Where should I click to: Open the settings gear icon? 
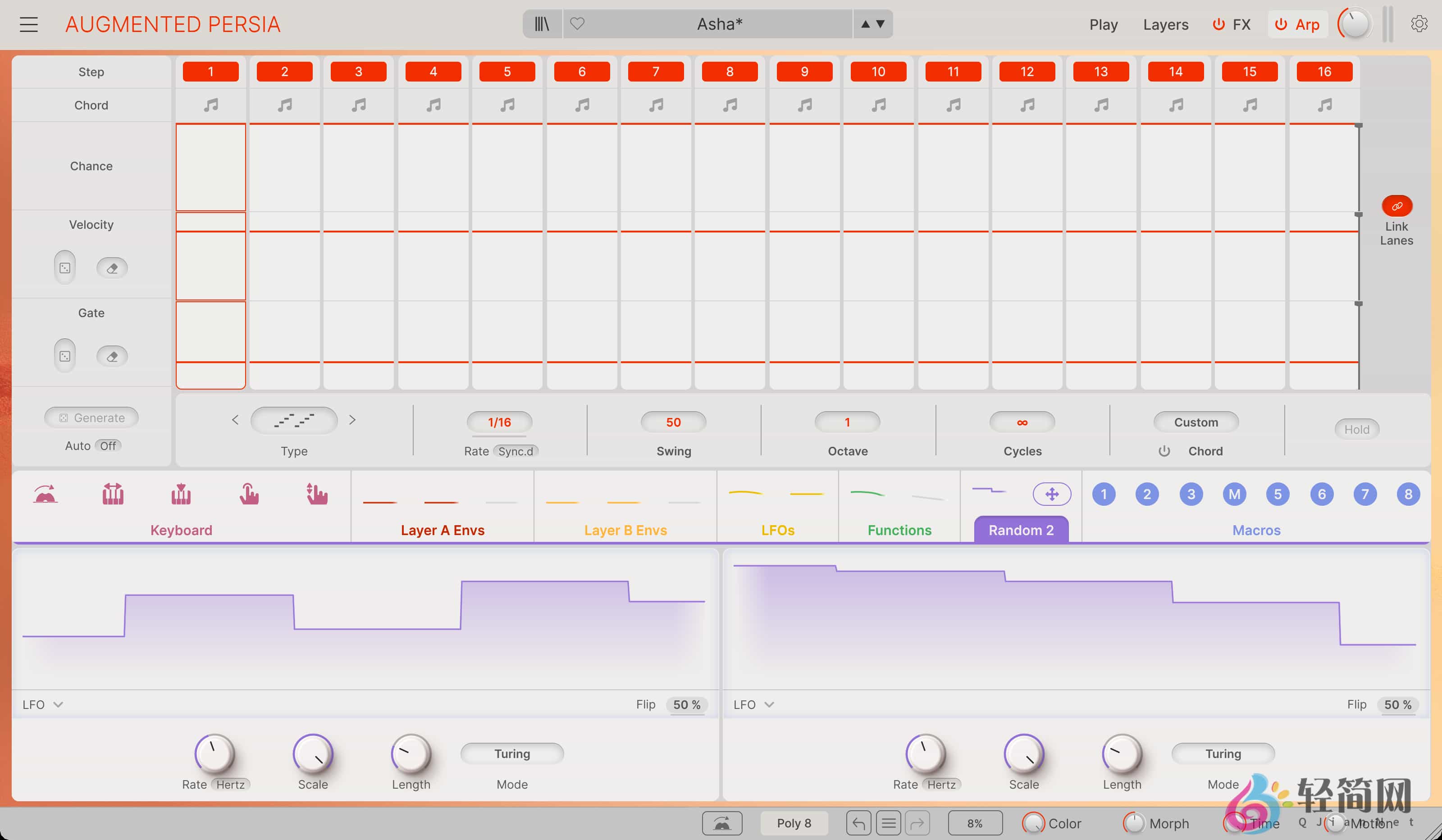click(x=1419, y=24)
